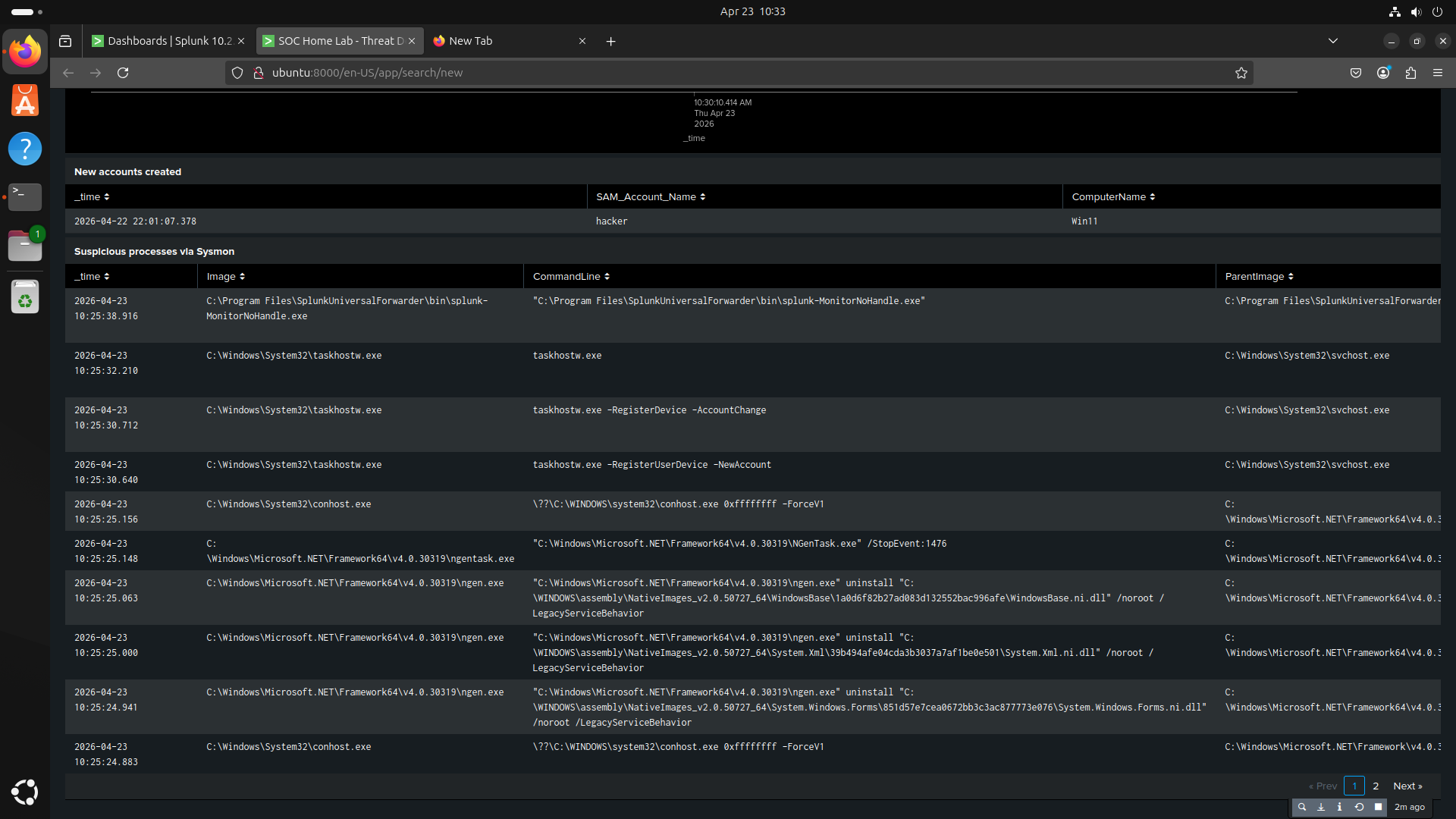Image resolution: width=1456 pixels, height=819 pixels.
Task: Switch to Dashboards Splunk tab
Action: [168, 41]
